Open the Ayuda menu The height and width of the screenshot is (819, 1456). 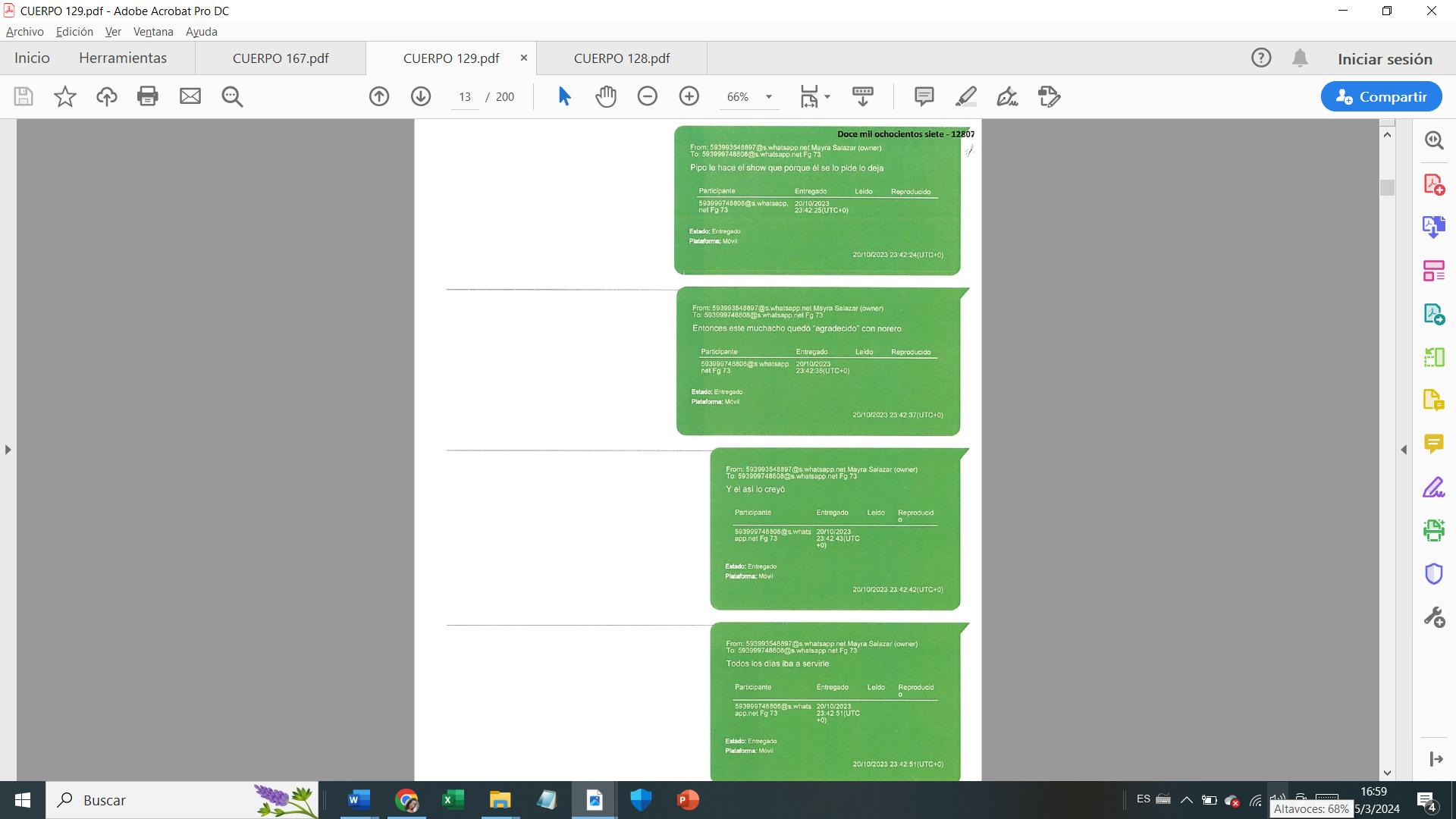click(202, 32)
